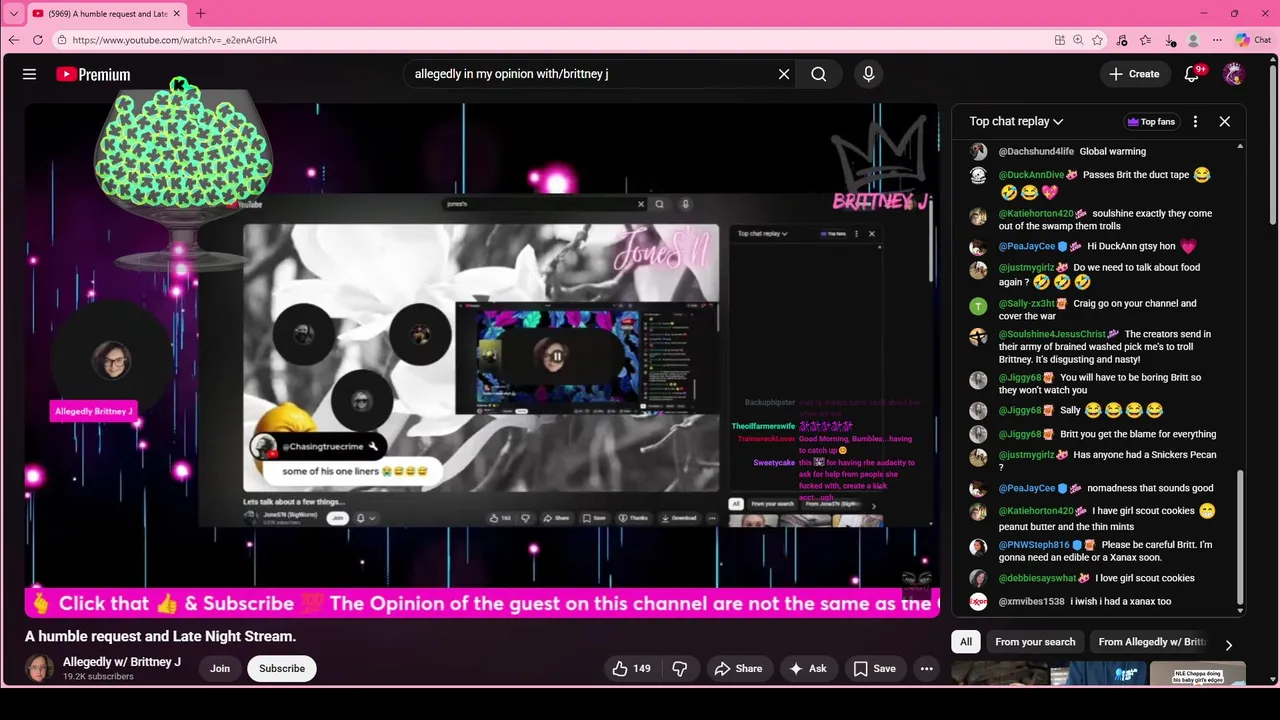This screenshot has height=720, width=1280.
Task: Open the Ask button below video
Action: pyautogui.click(x=808, y=669)
